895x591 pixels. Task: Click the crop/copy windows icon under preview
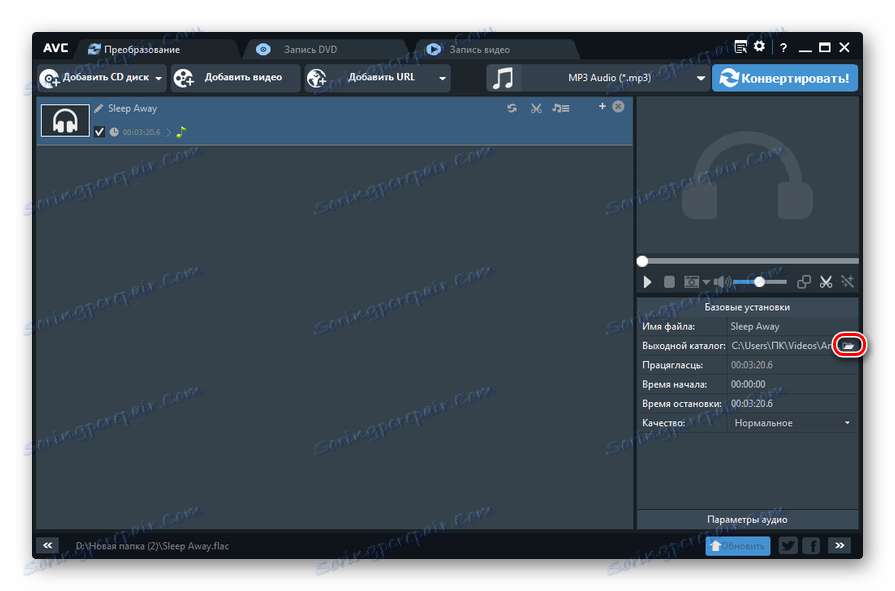point(804,282)
